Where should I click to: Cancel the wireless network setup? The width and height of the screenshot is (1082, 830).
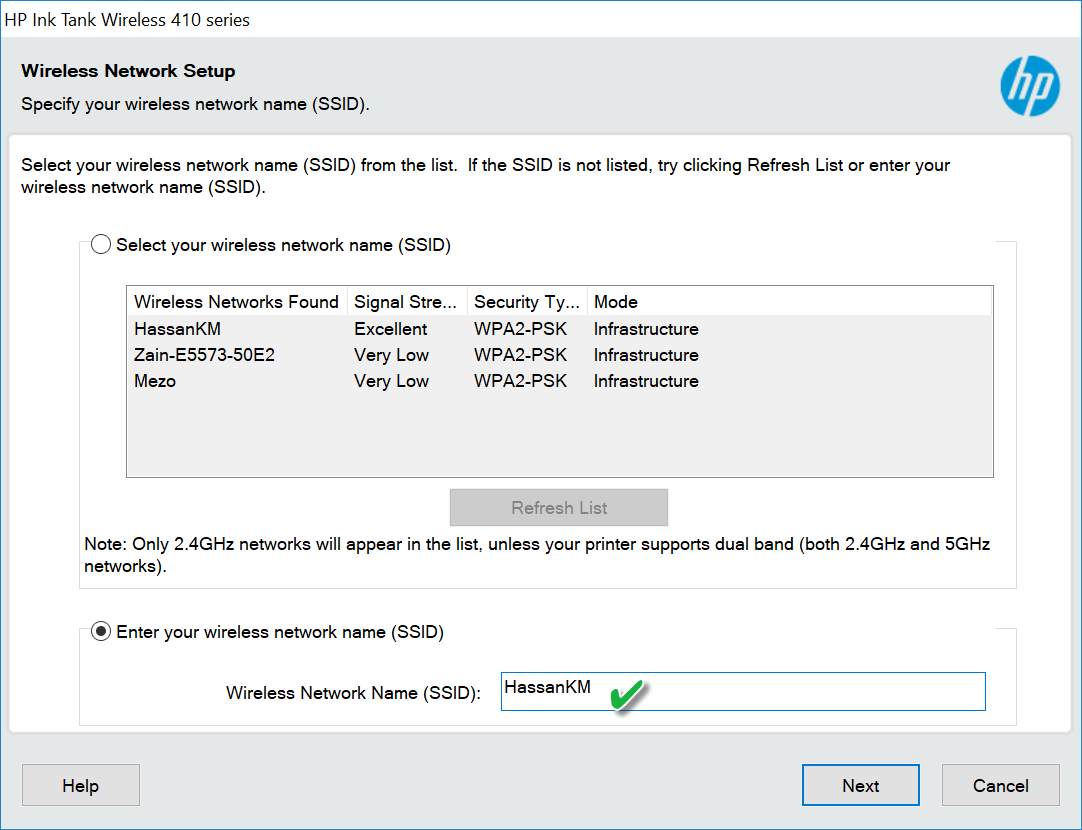(1000, 785)
